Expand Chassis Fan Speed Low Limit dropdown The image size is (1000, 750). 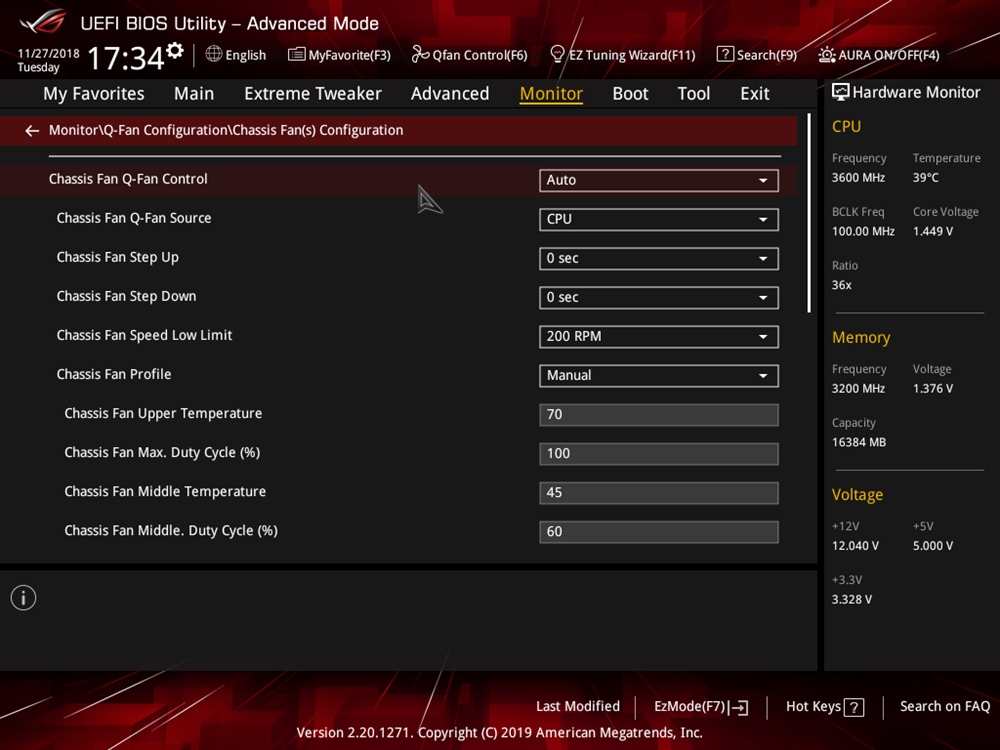pyautogui.click(x=658, y=336)
